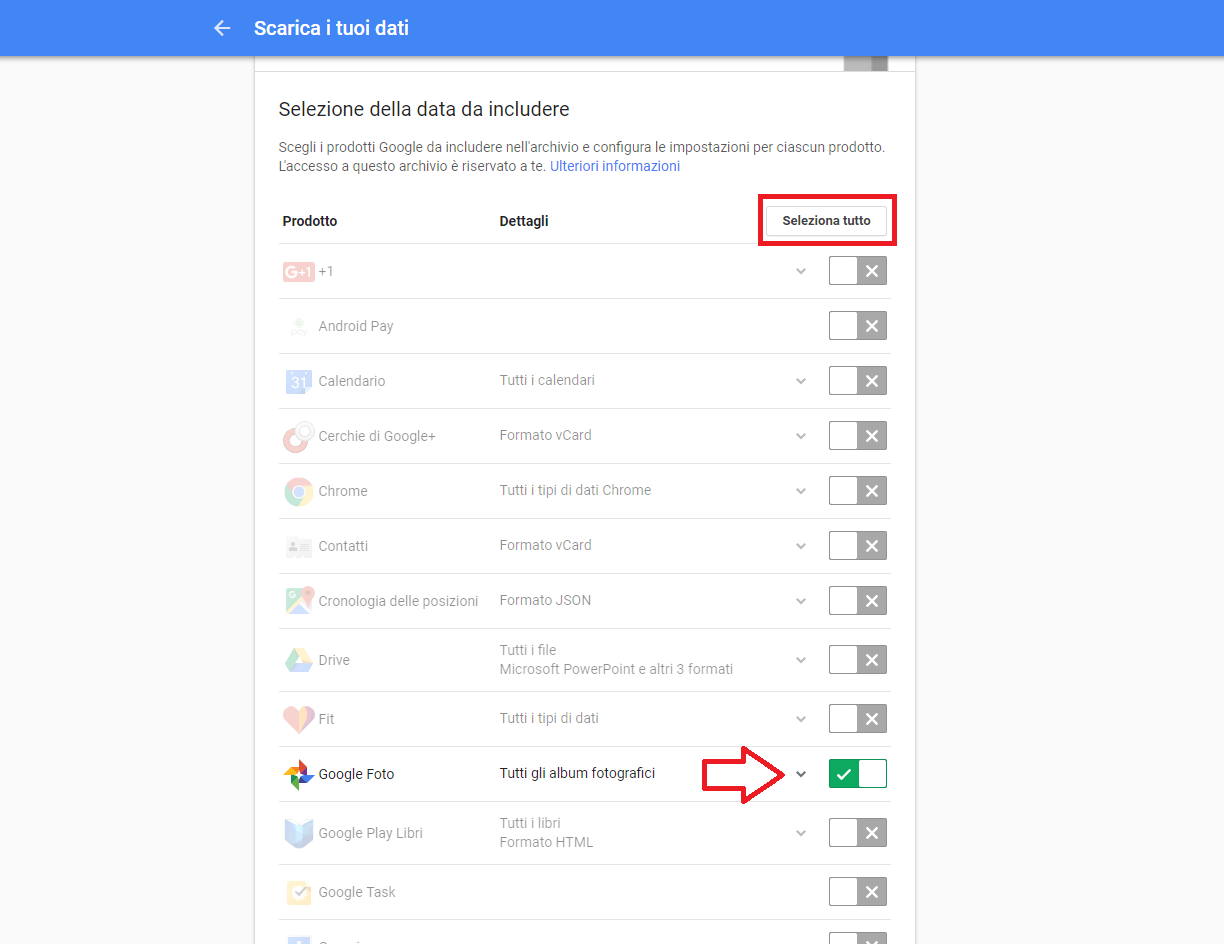Click the Google Foto pinwheel icon
The width and height of the screenshot is (1224, 944).
[298, 774]
